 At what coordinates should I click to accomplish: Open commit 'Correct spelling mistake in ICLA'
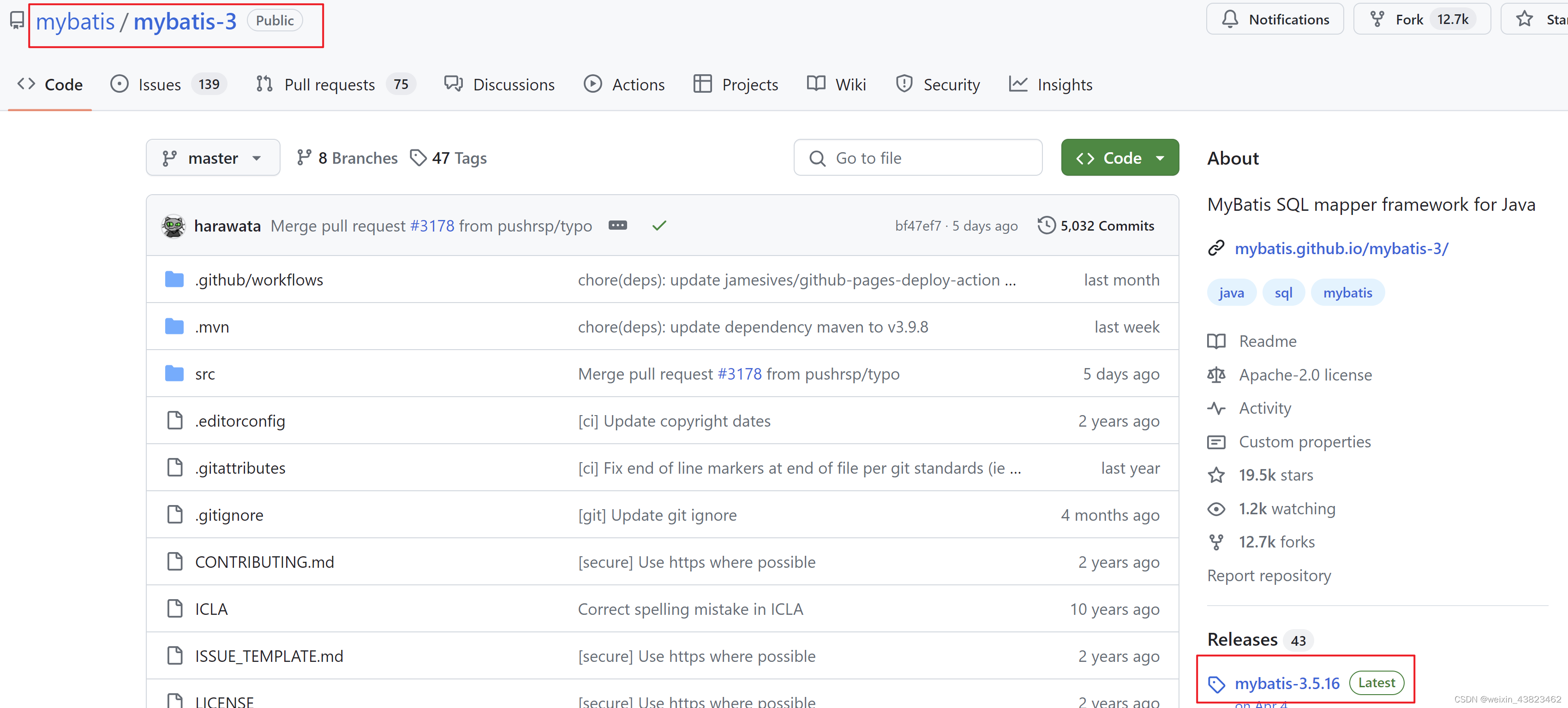(690, 609)
